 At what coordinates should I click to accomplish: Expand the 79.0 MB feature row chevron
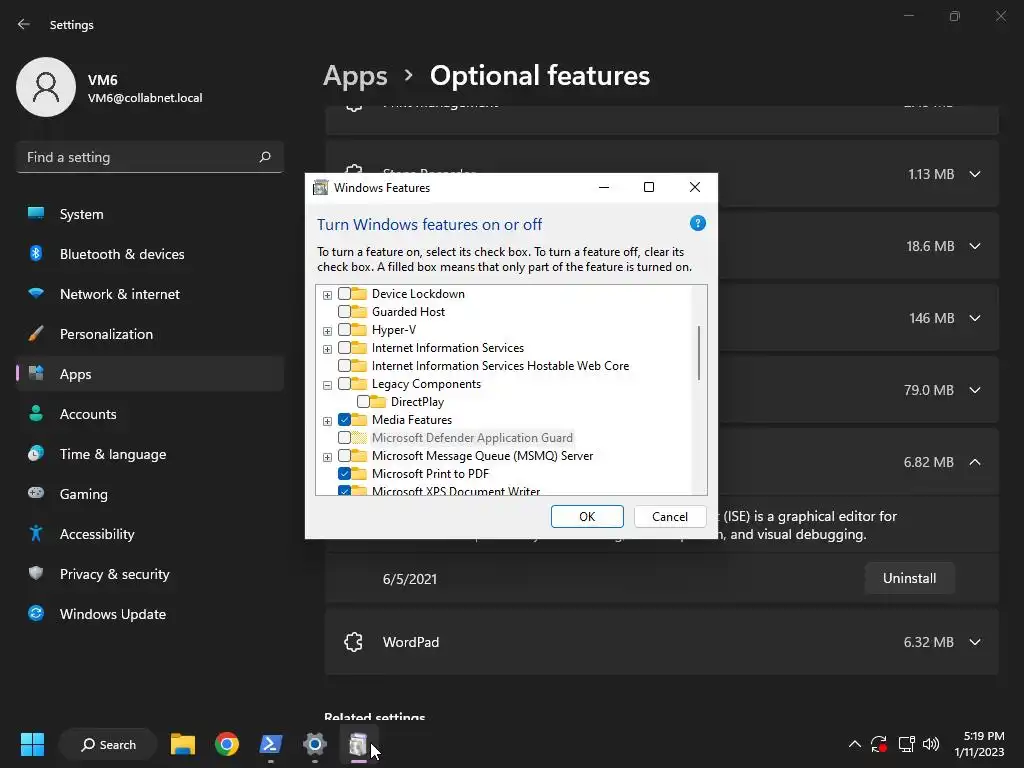click(x=975, y=390)
